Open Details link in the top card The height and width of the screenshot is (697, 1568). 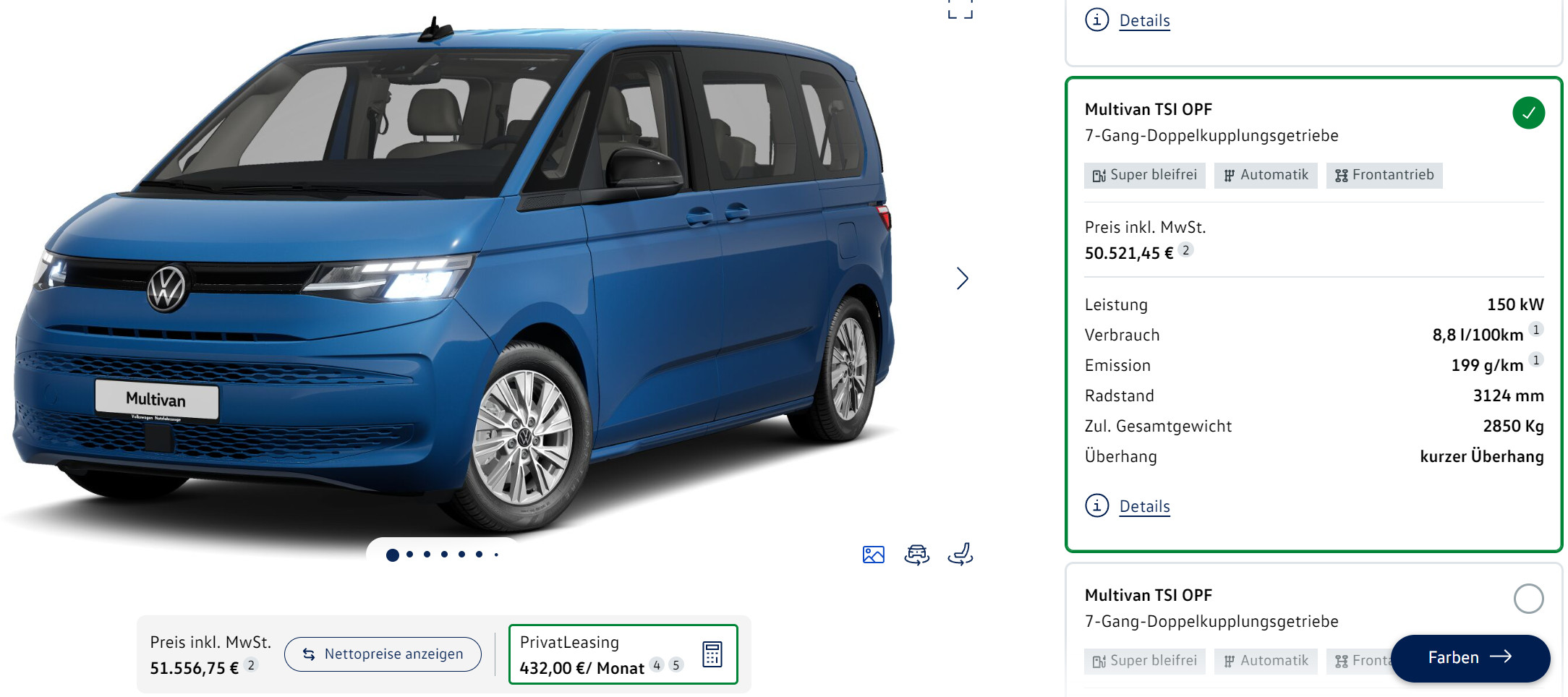(x=1144, y=20)
